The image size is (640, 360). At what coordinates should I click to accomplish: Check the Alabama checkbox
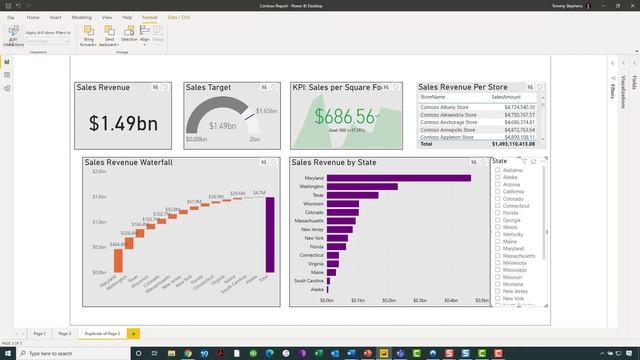498,170
